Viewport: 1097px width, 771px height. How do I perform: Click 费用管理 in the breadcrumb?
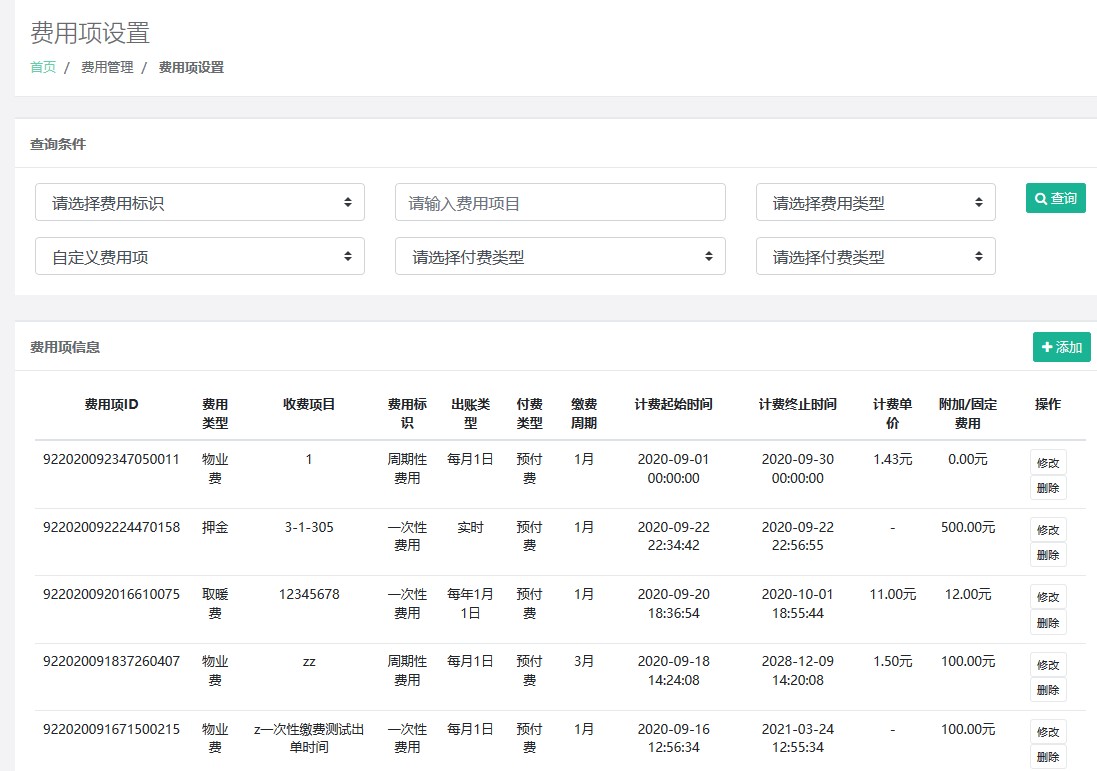click(x=107, y=68)
